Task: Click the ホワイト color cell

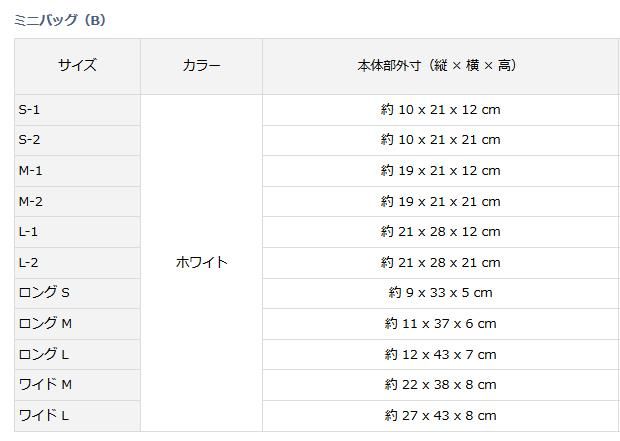Action: coord(201,262)
